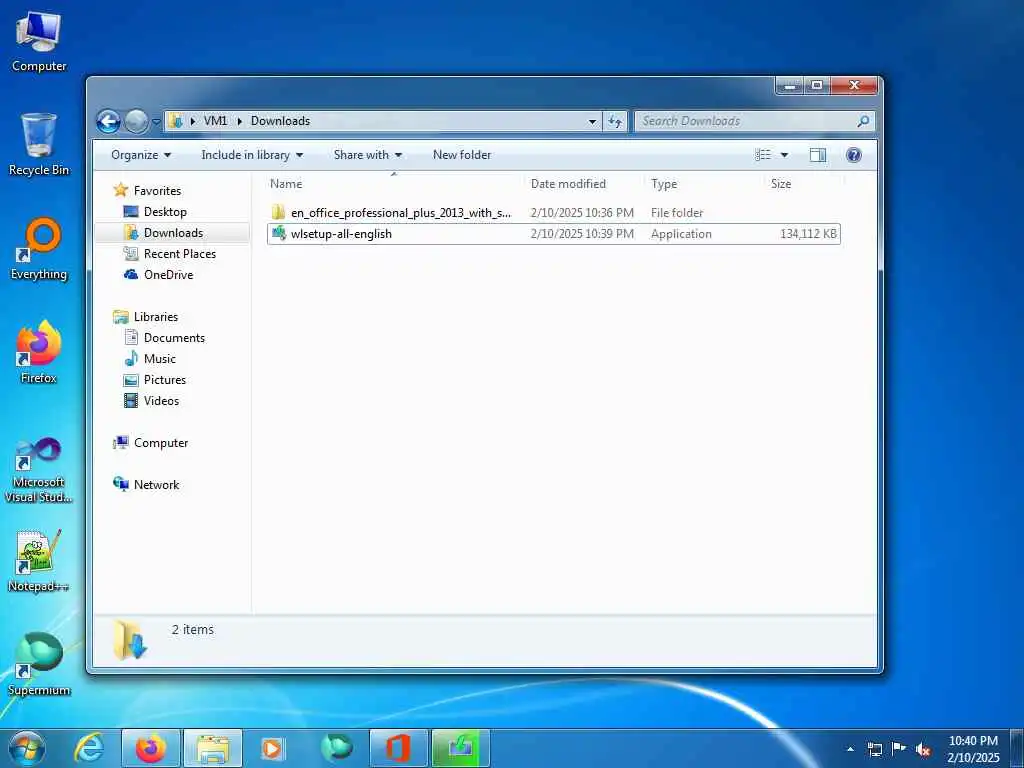Launch Internet Explorer from the taskbar

[x=88, y=748]
